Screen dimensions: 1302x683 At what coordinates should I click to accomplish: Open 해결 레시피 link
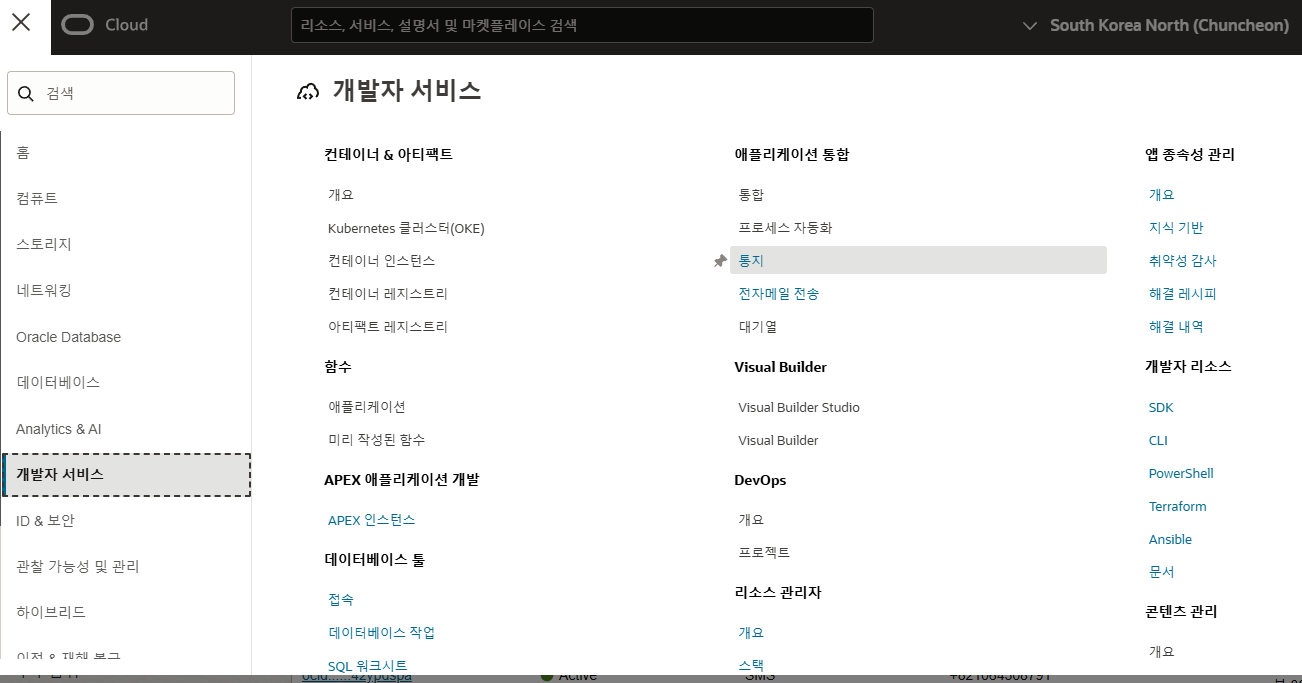point(1183,294)
